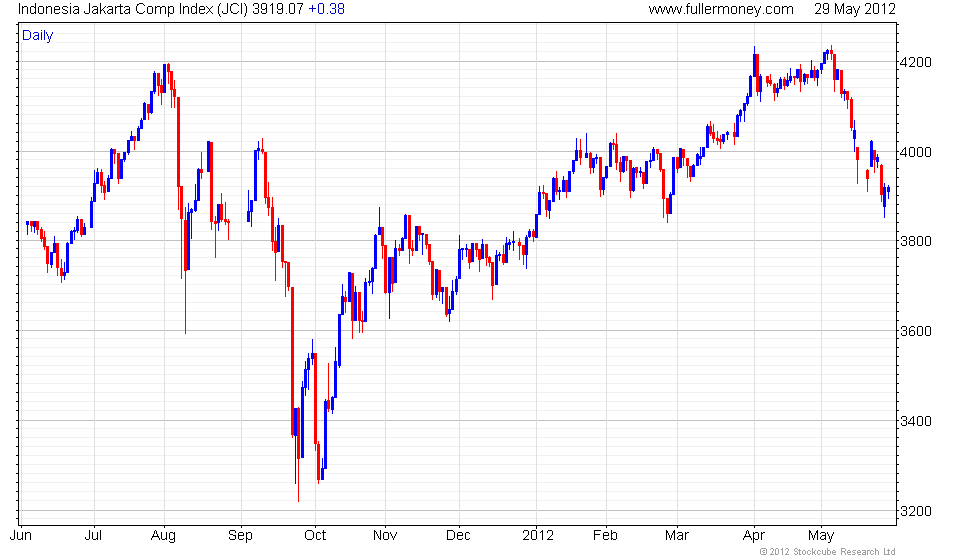Click the Sep month axis label
The width and height of the screenshot is (980, 560).
click(241, 536)
